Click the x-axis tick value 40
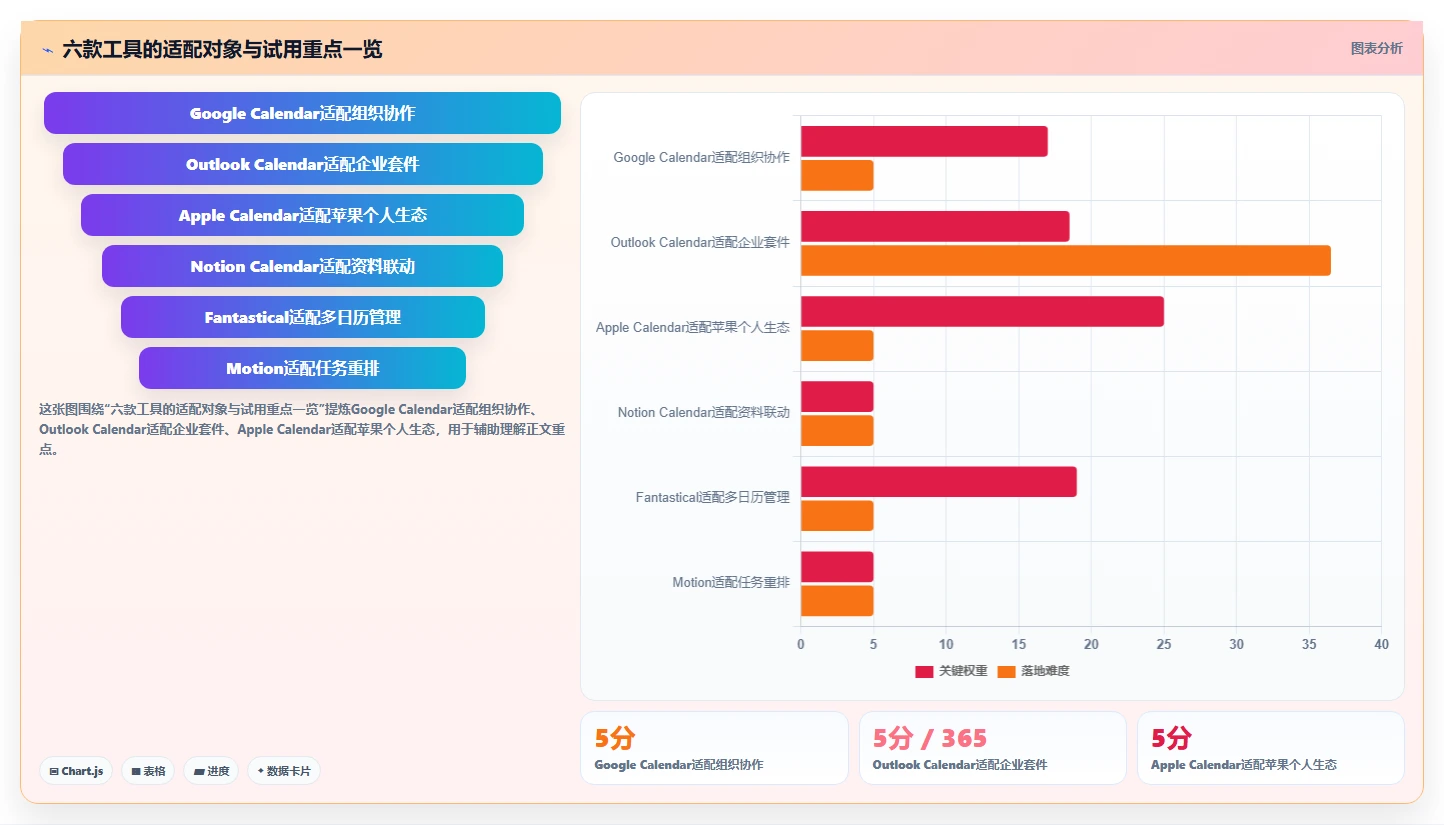Viewport: 1444px width, 825px height. coord(1381,644)
